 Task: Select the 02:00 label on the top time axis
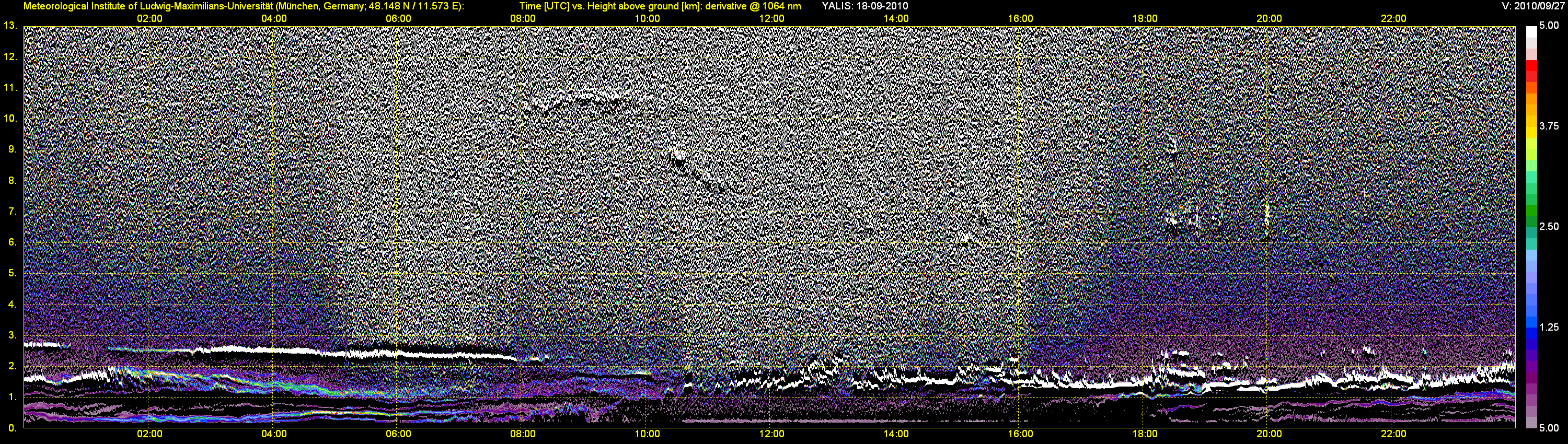tap(149, 19)
